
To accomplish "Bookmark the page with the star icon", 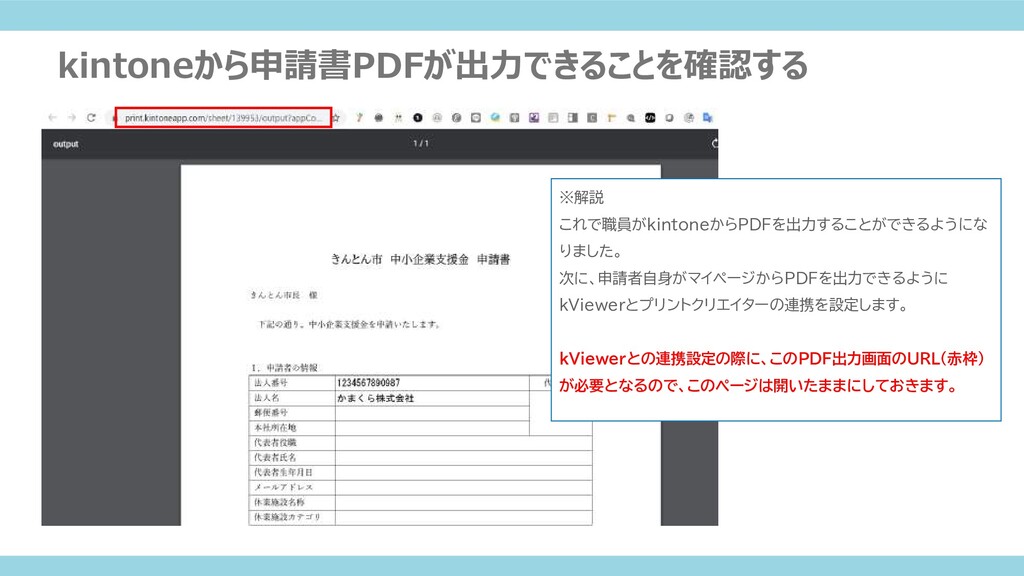I will point(336,118).
